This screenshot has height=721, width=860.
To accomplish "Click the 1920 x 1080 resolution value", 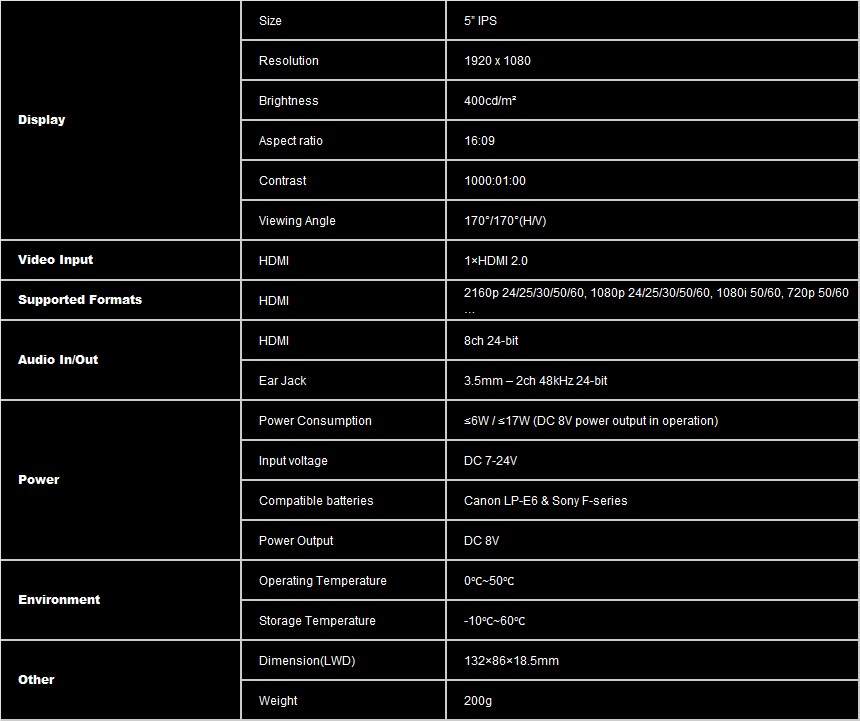I will point(497,61).
